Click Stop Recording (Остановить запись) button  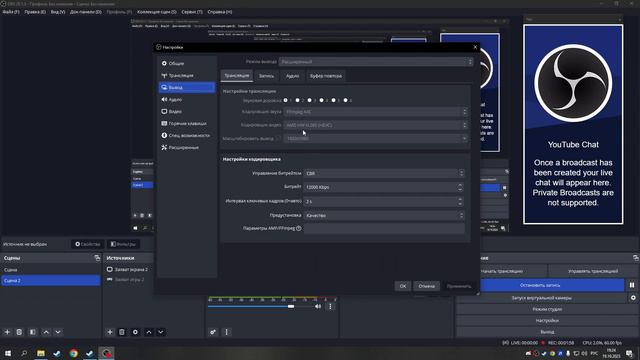[x=540, y=285]
